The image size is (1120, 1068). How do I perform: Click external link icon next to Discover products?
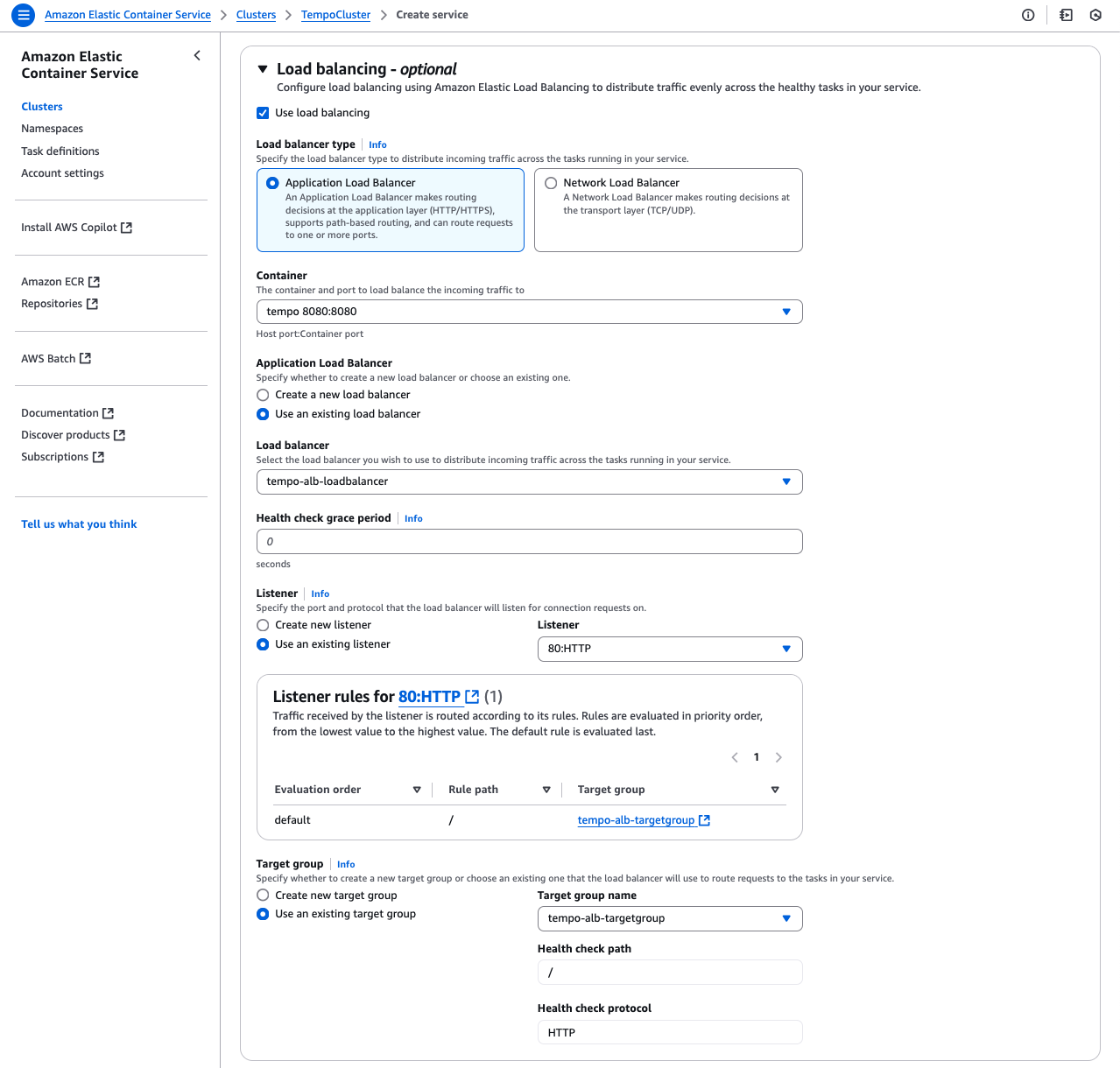119,435
